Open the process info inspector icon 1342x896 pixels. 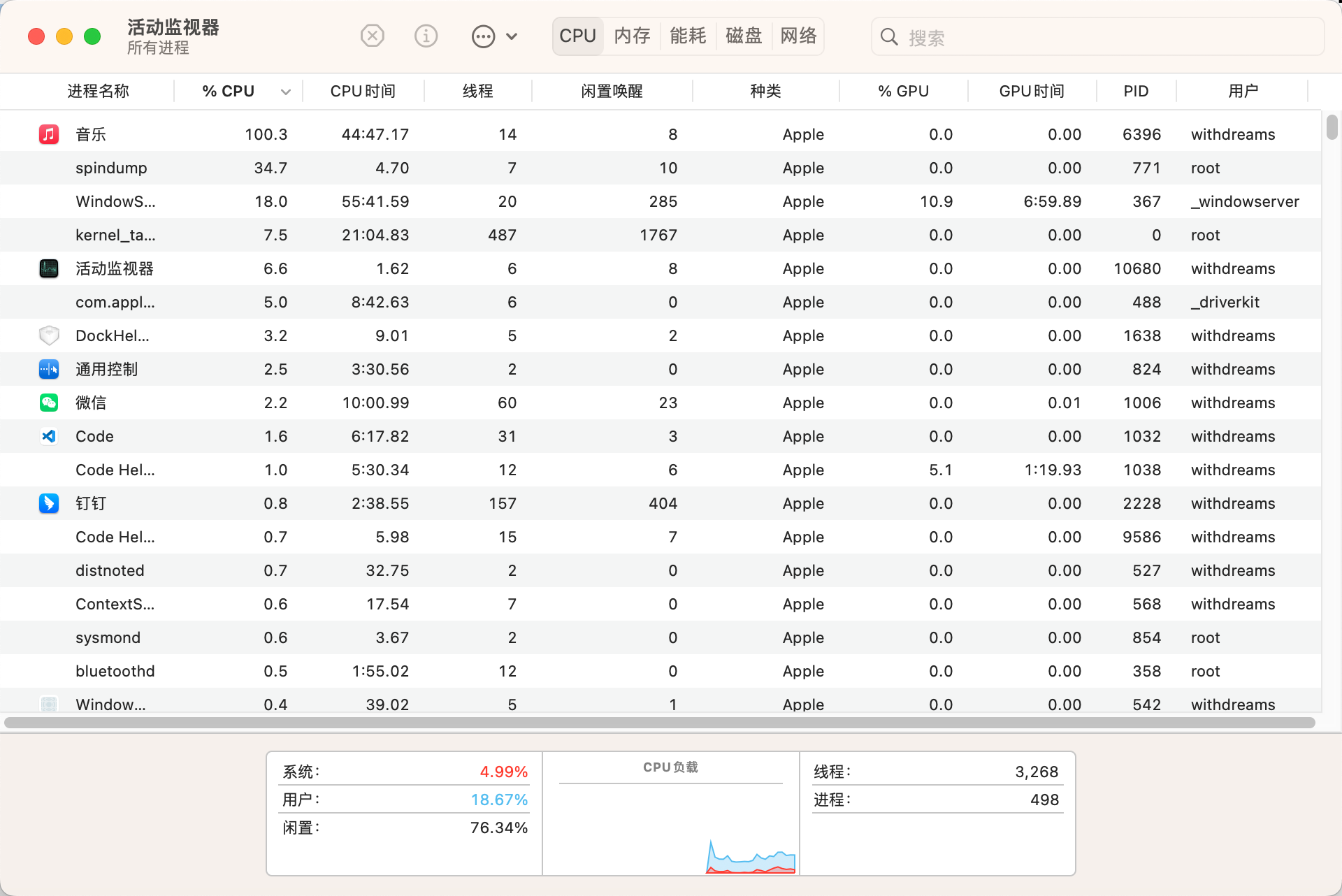coord(426,36)
